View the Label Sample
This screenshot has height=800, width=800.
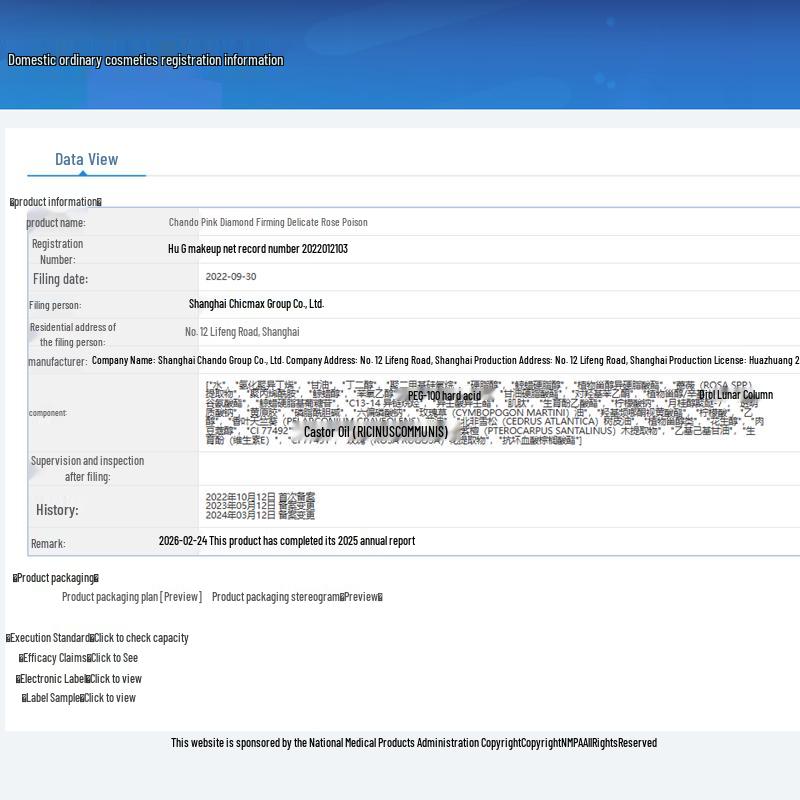click(109, 698)
